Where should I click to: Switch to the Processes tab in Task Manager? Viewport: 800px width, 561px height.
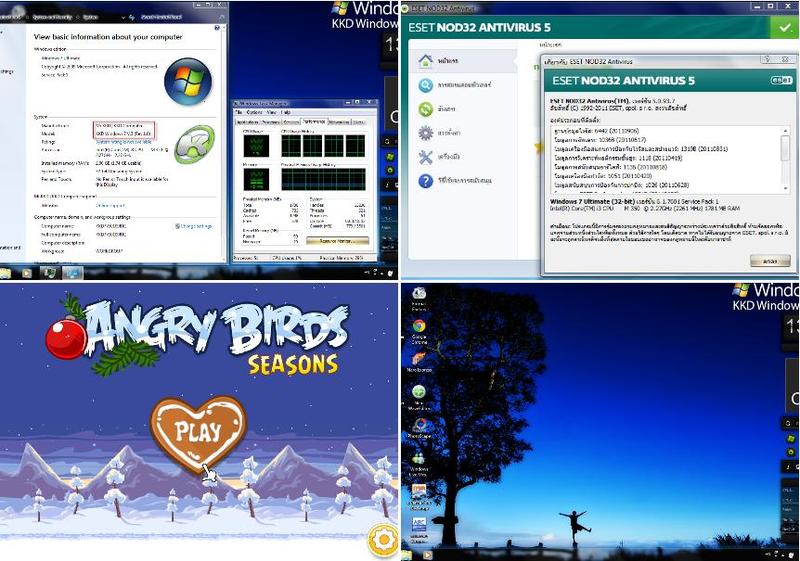270,122
